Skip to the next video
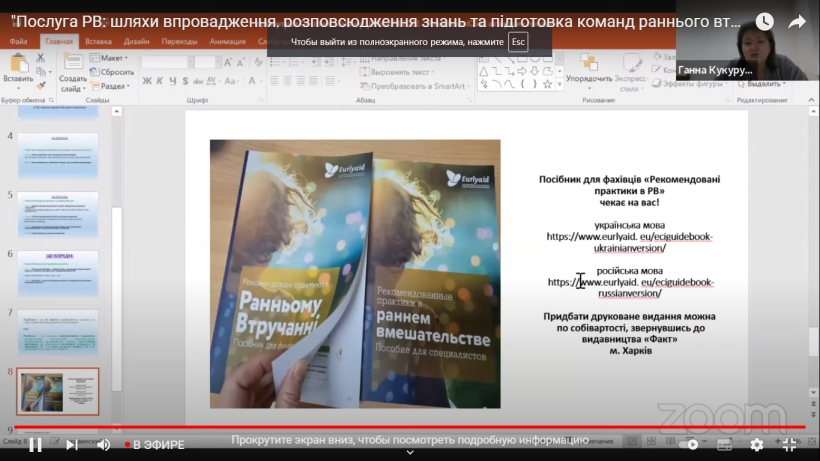 (x=72, y=445)
